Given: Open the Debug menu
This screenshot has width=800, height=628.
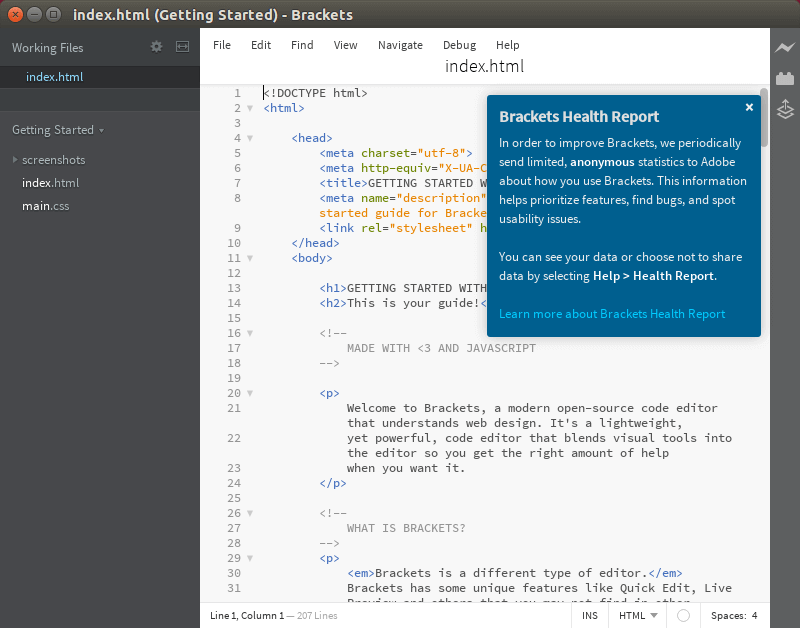Looking at the screenshot, I should pyautogui.click(x=459, y=45).
